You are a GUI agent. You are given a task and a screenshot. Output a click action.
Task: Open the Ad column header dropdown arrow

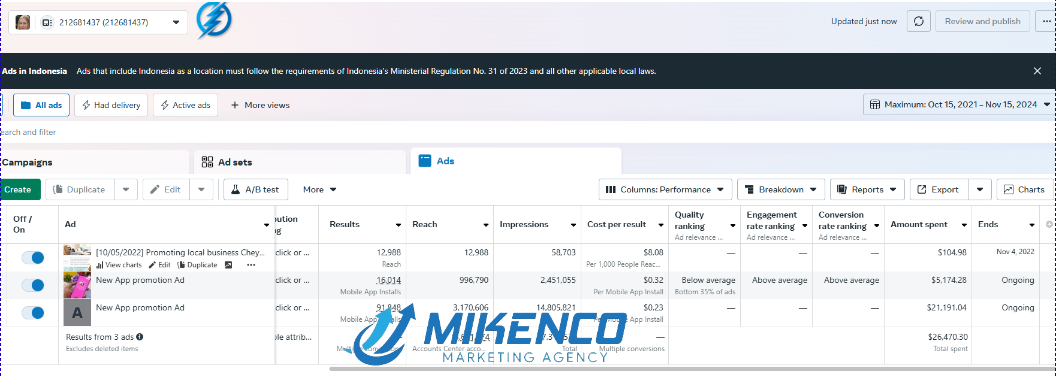point(266,224)
